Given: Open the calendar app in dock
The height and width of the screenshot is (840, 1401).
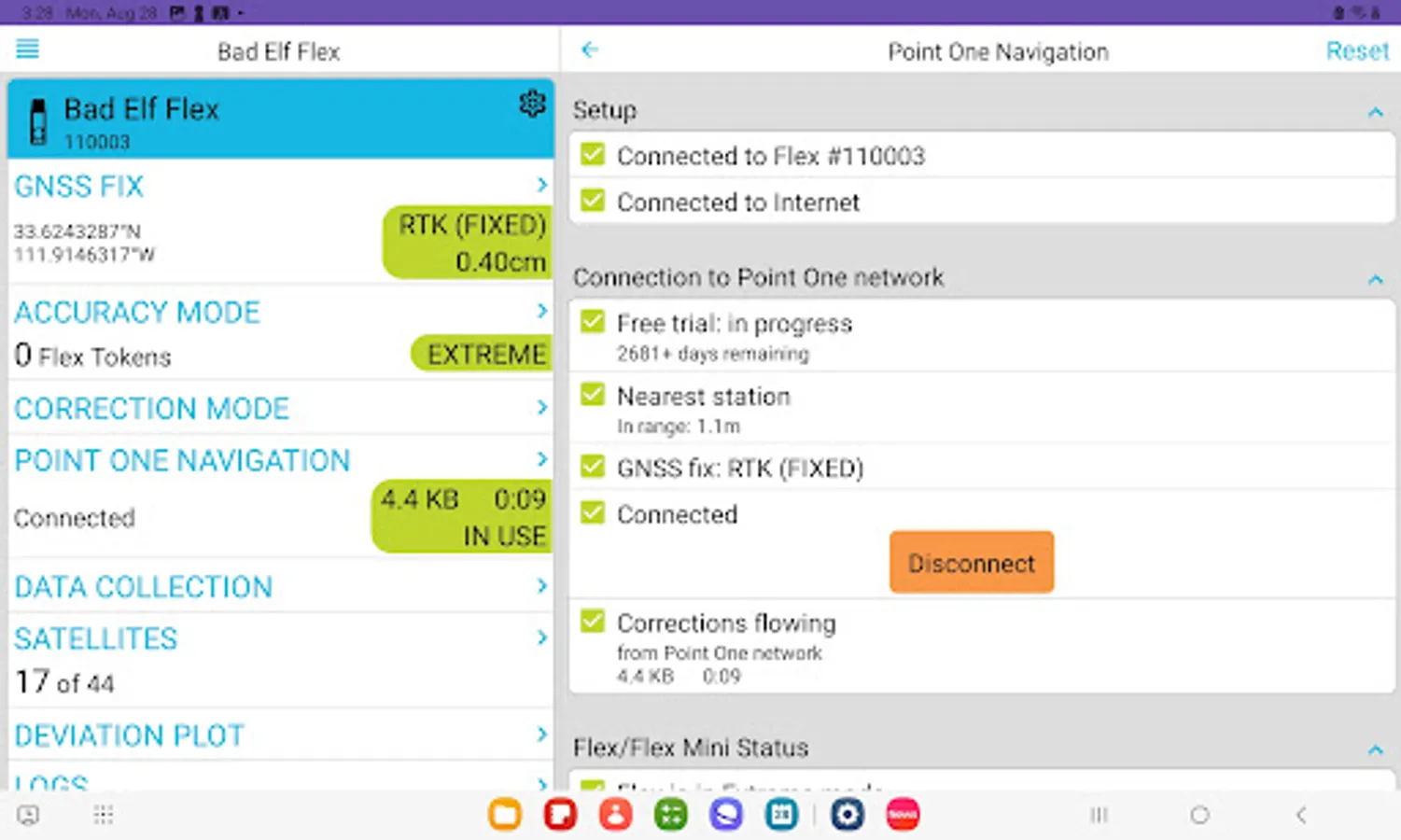Looking at the screenshot, I should [x=781, y=815].
